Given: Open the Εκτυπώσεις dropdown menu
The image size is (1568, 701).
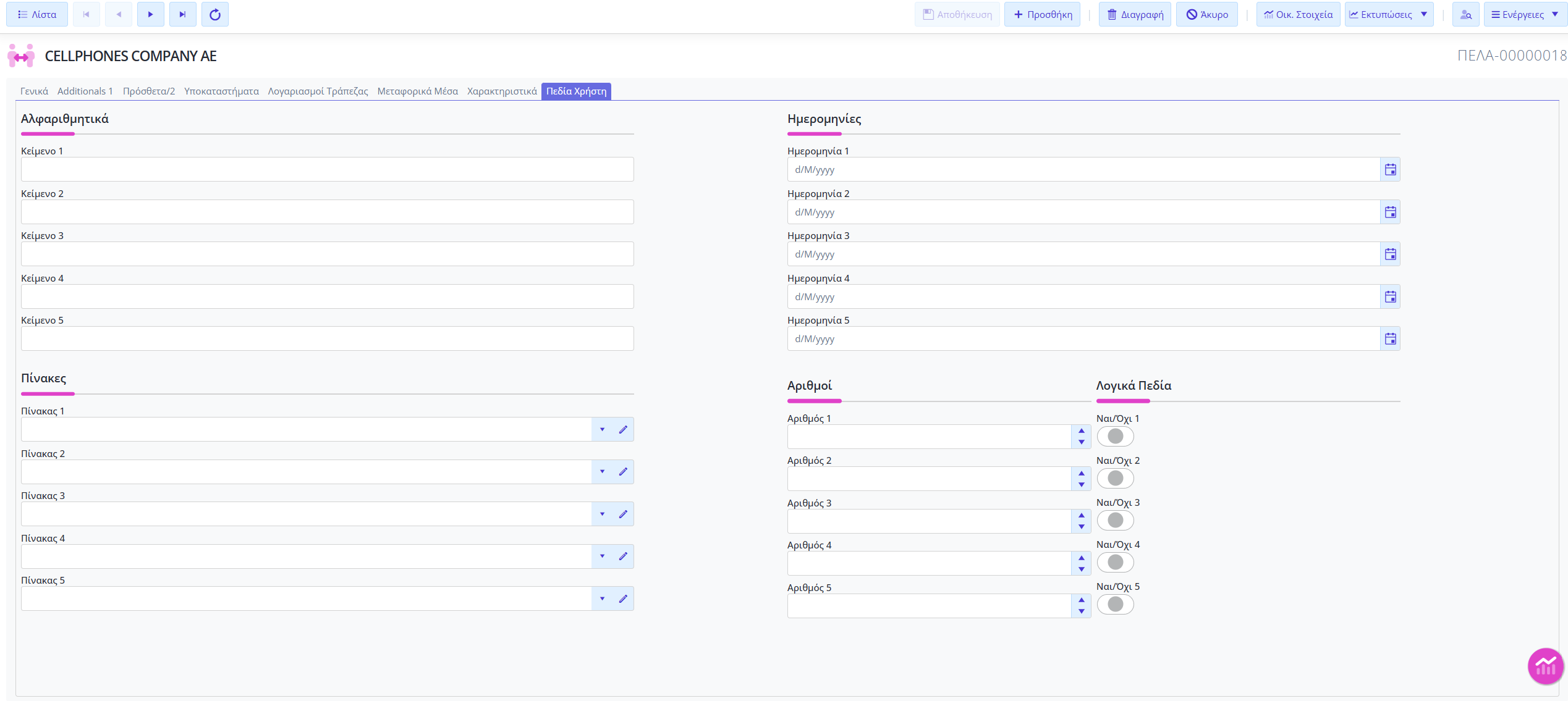Looking at the screenshot, I should coord(1389,14).
